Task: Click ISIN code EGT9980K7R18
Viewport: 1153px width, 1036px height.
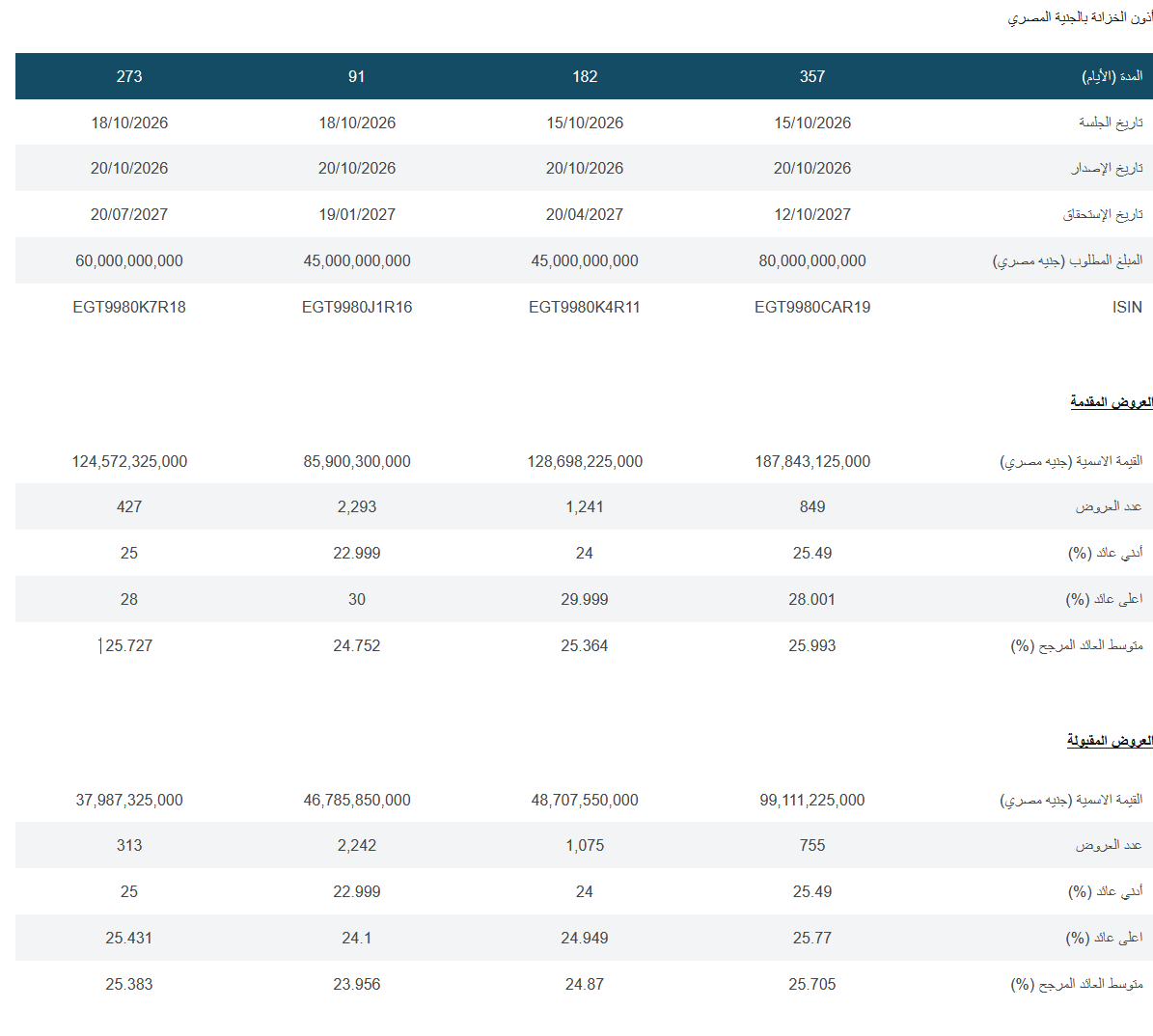Action: pyautogui.click(x=129, y=308)
